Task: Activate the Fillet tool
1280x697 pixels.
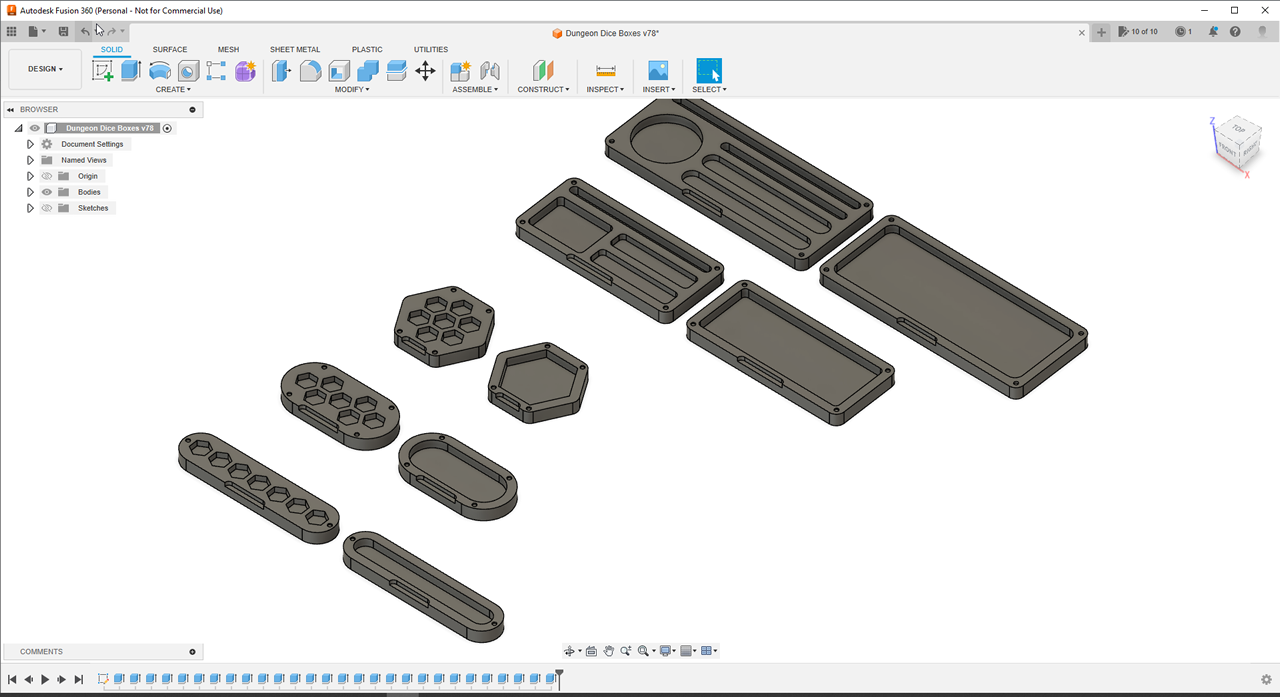Action: [311, 71]
